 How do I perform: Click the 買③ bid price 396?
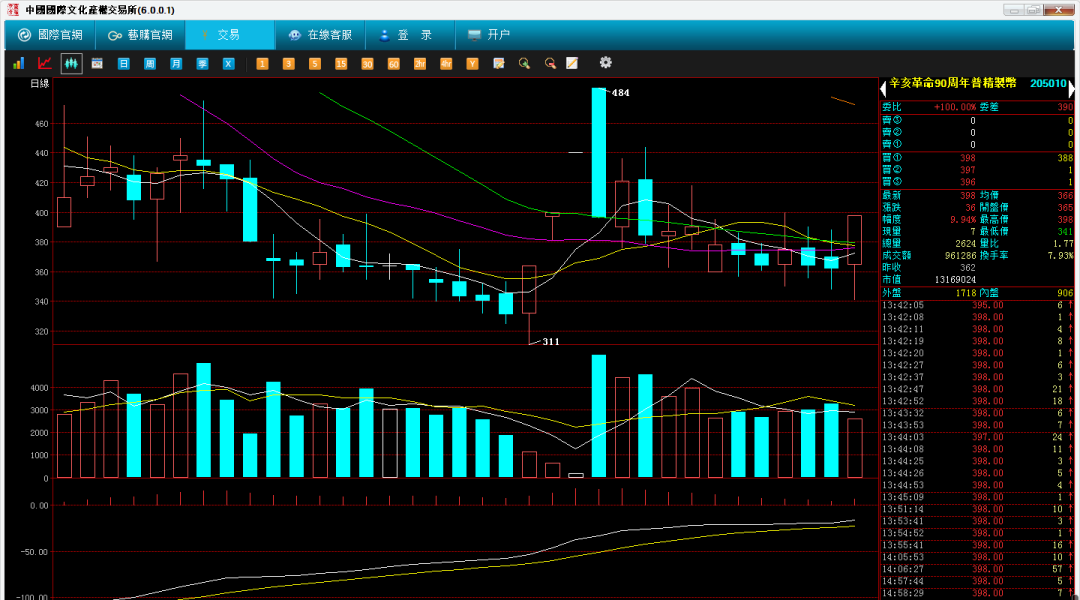click(968, 183)
